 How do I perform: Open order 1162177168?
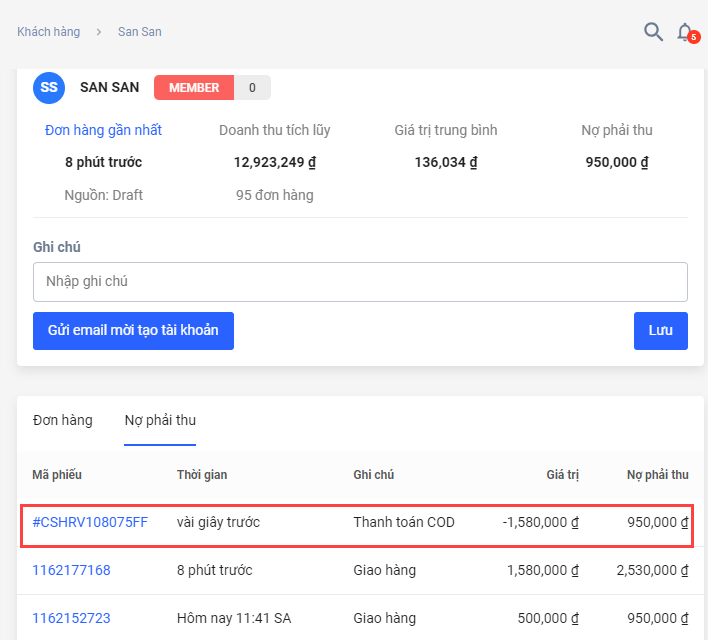point(71,570)
